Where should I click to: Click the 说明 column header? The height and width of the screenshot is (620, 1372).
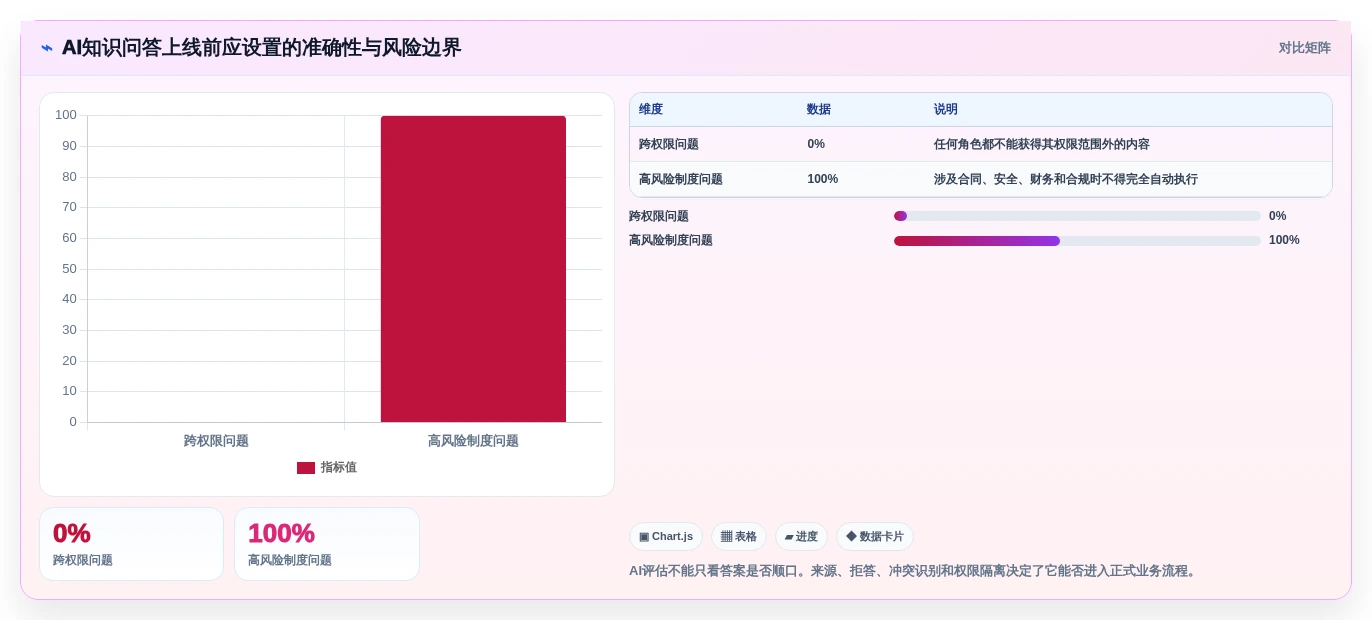click(x=946, y=110)
